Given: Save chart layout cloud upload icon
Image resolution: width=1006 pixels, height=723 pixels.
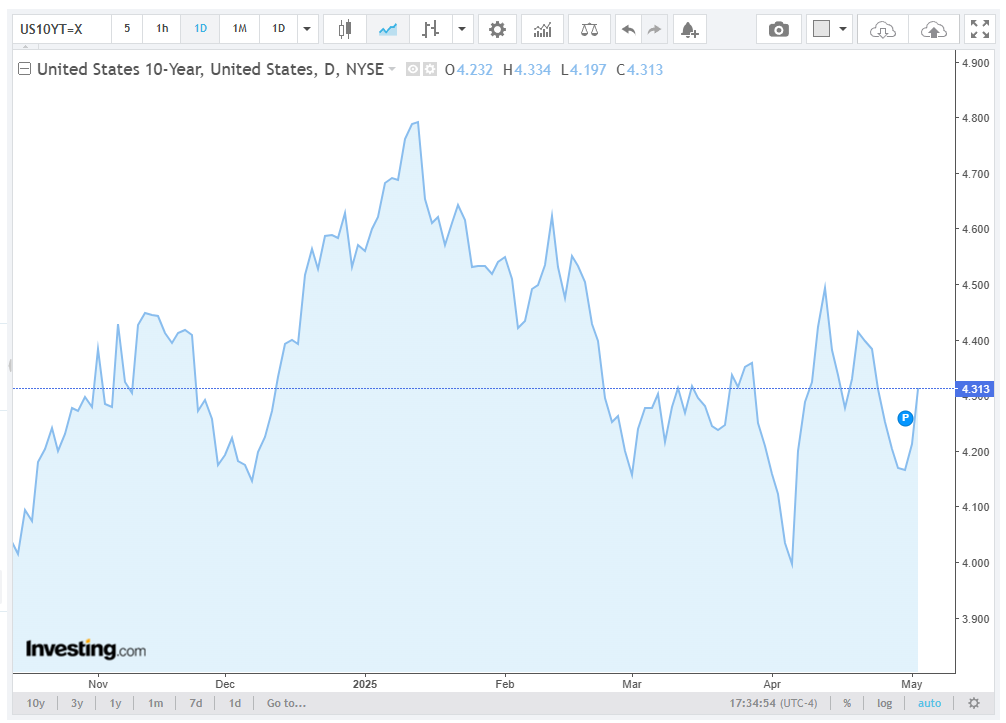Looking at the screenshot, I should coord(934,30).
